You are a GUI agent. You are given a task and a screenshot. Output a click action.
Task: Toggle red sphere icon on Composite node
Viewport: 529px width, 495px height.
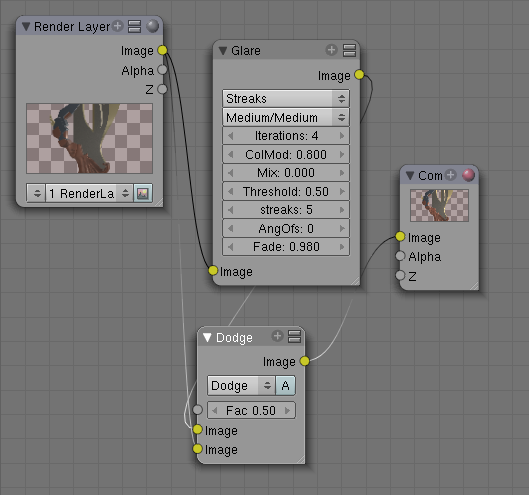468,175
